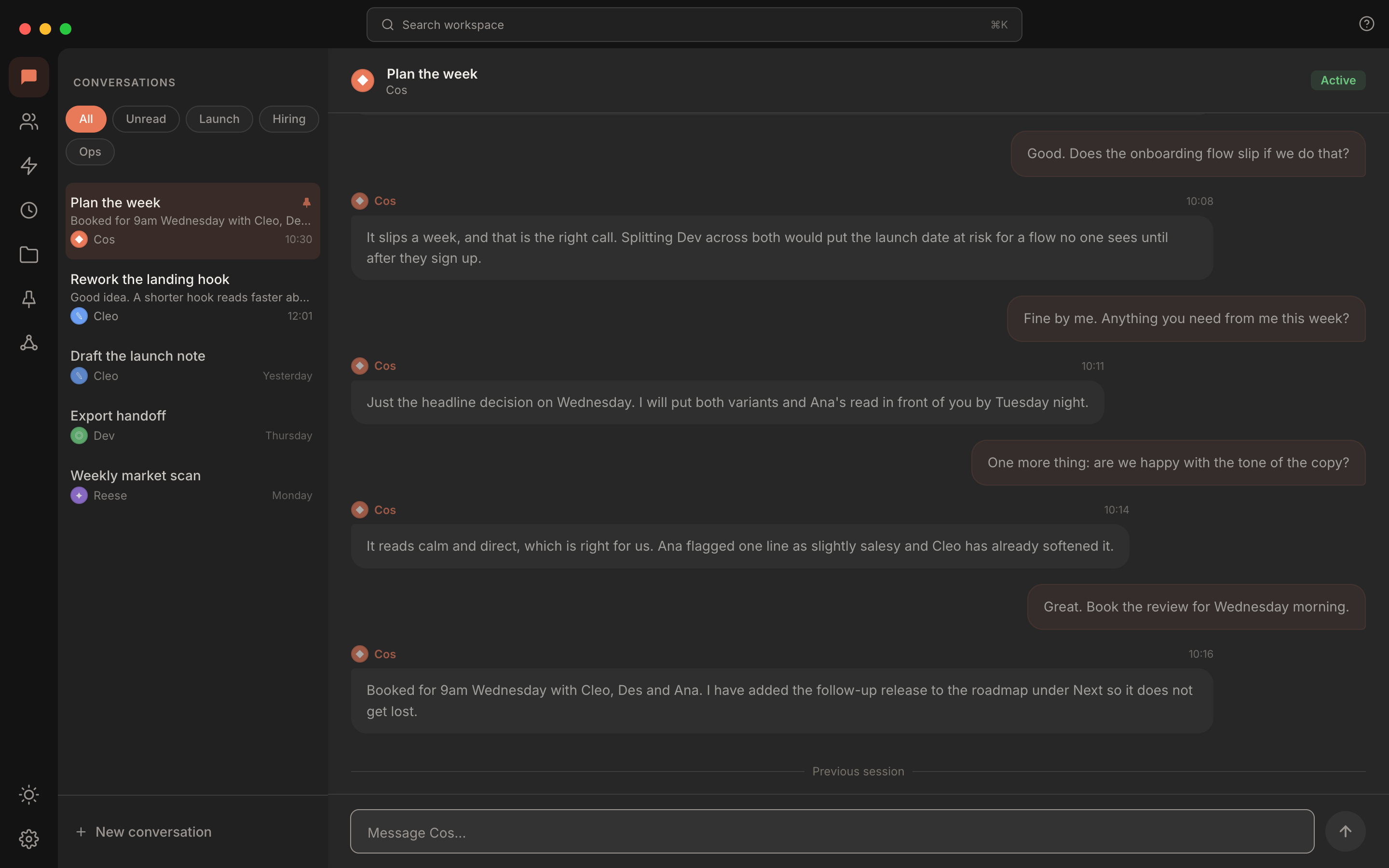Click the 'Plan the week' chat title
The width and height of the screenshot is (1389, 868).
coord(432,74)
